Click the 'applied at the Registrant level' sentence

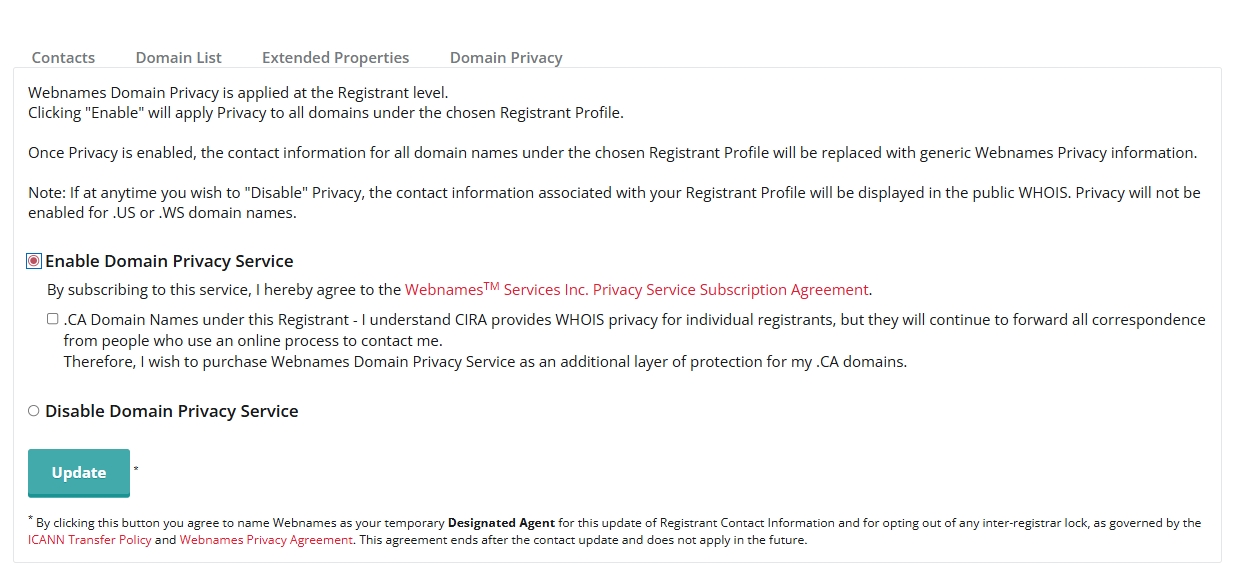(x=238, y=93)
